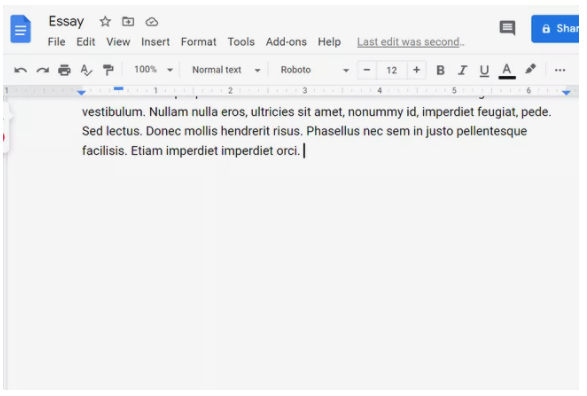
Task: Expand the 100% zoom dropdown
Action: (153, 70)
